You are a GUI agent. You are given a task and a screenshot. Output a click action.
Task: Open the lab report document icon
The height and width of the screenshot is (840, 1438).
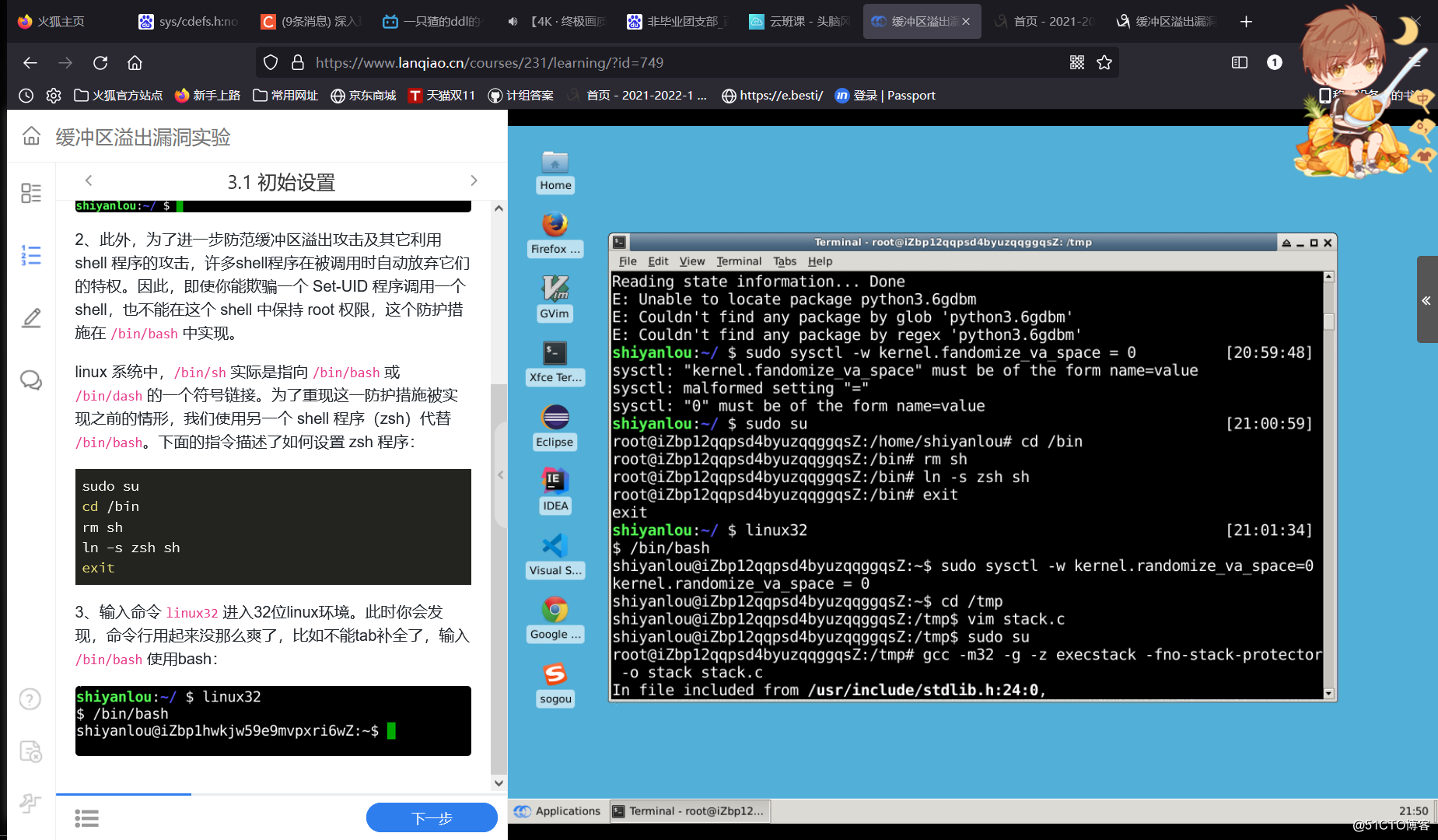(x=30, y=751)
